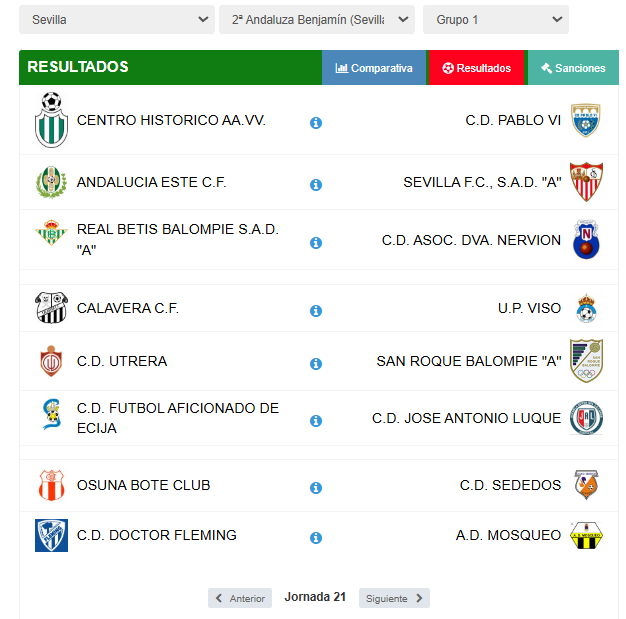The image size is (626, 619).
Task: Expand the 2ª Andaluza Benjamín competition dropdown
Action: coord(317,20)
